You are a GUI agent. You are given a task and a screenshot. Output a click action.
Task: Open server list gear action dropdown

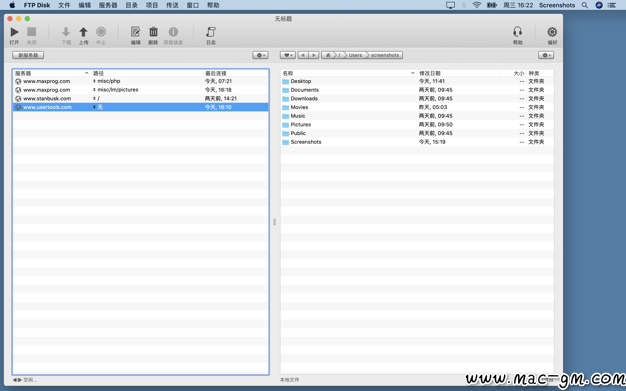(260, 55)
